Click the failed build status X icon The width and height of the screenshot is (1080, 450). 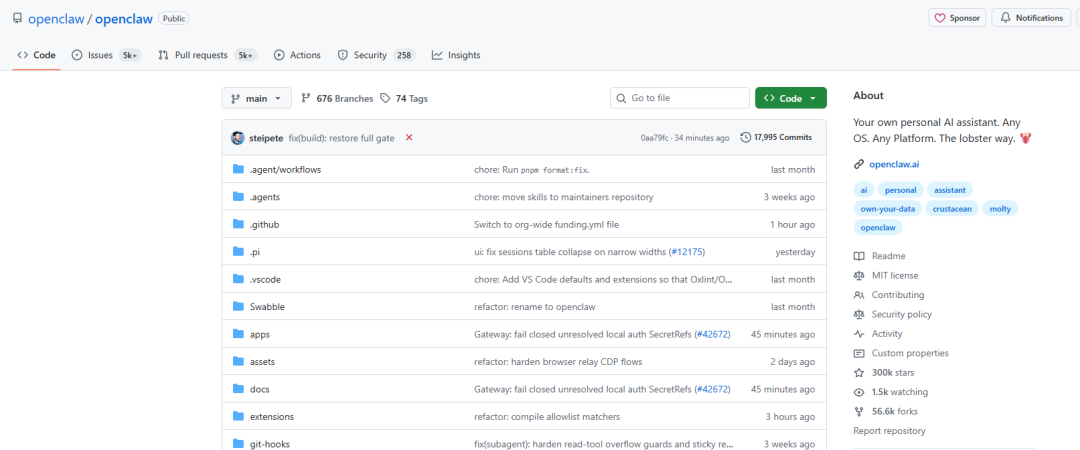point(409,137)
